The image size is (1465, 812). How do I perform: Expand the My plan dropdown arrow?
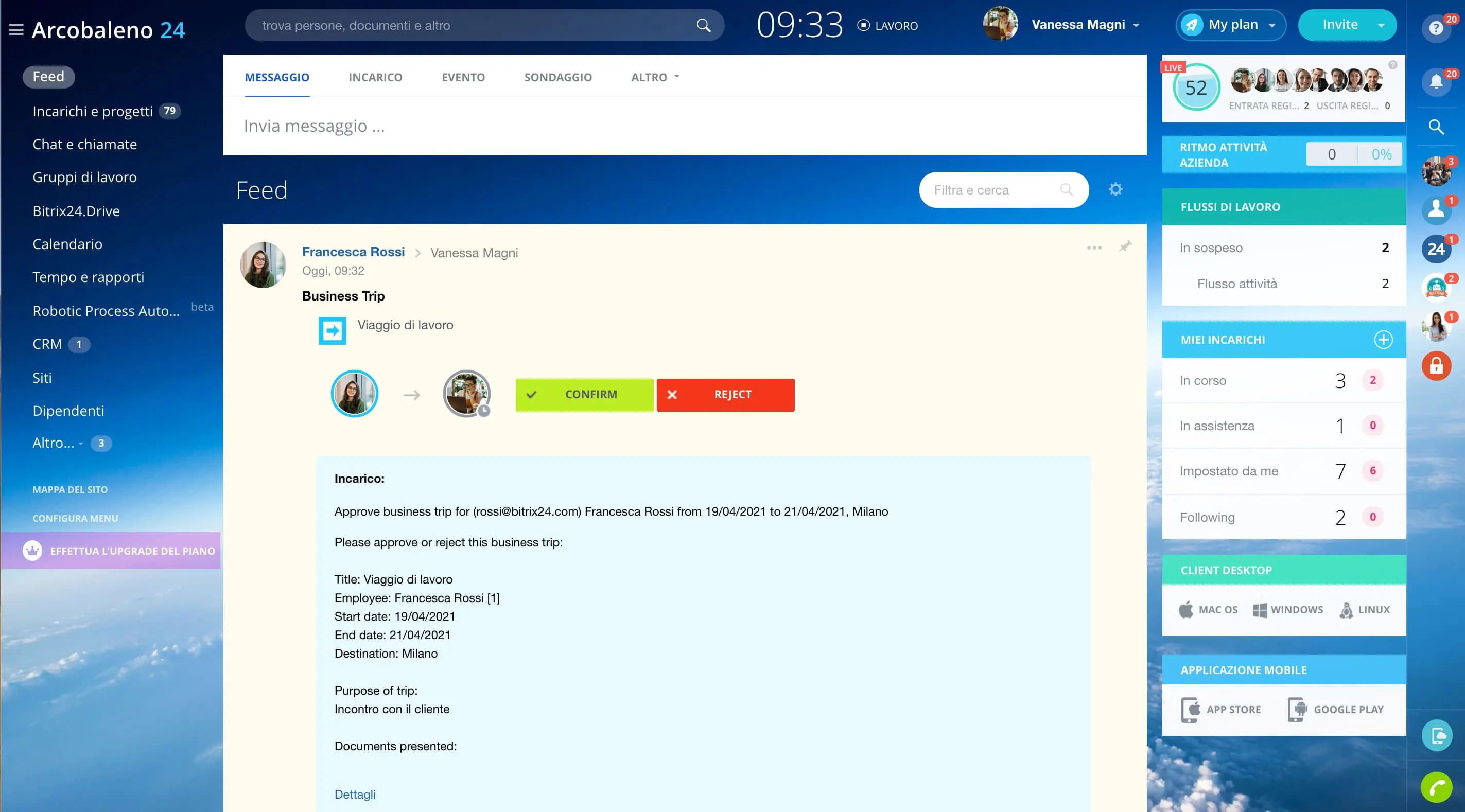(x=1271, y=26)
